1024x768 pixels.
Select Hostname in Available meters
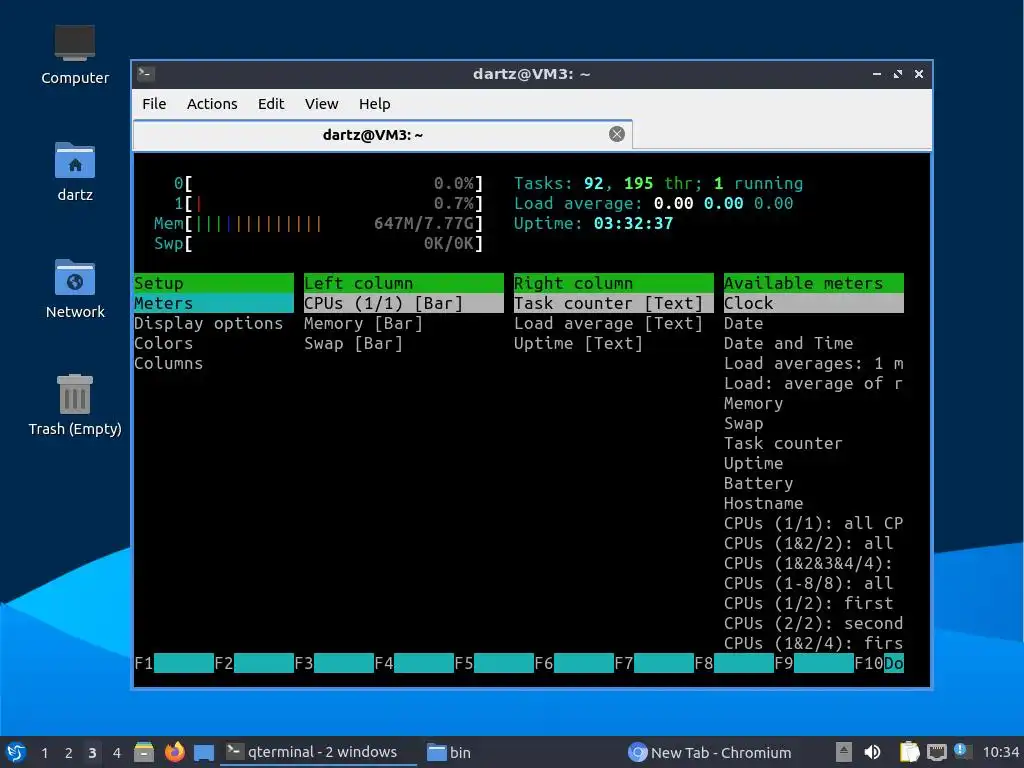click(x=763, y=504)
